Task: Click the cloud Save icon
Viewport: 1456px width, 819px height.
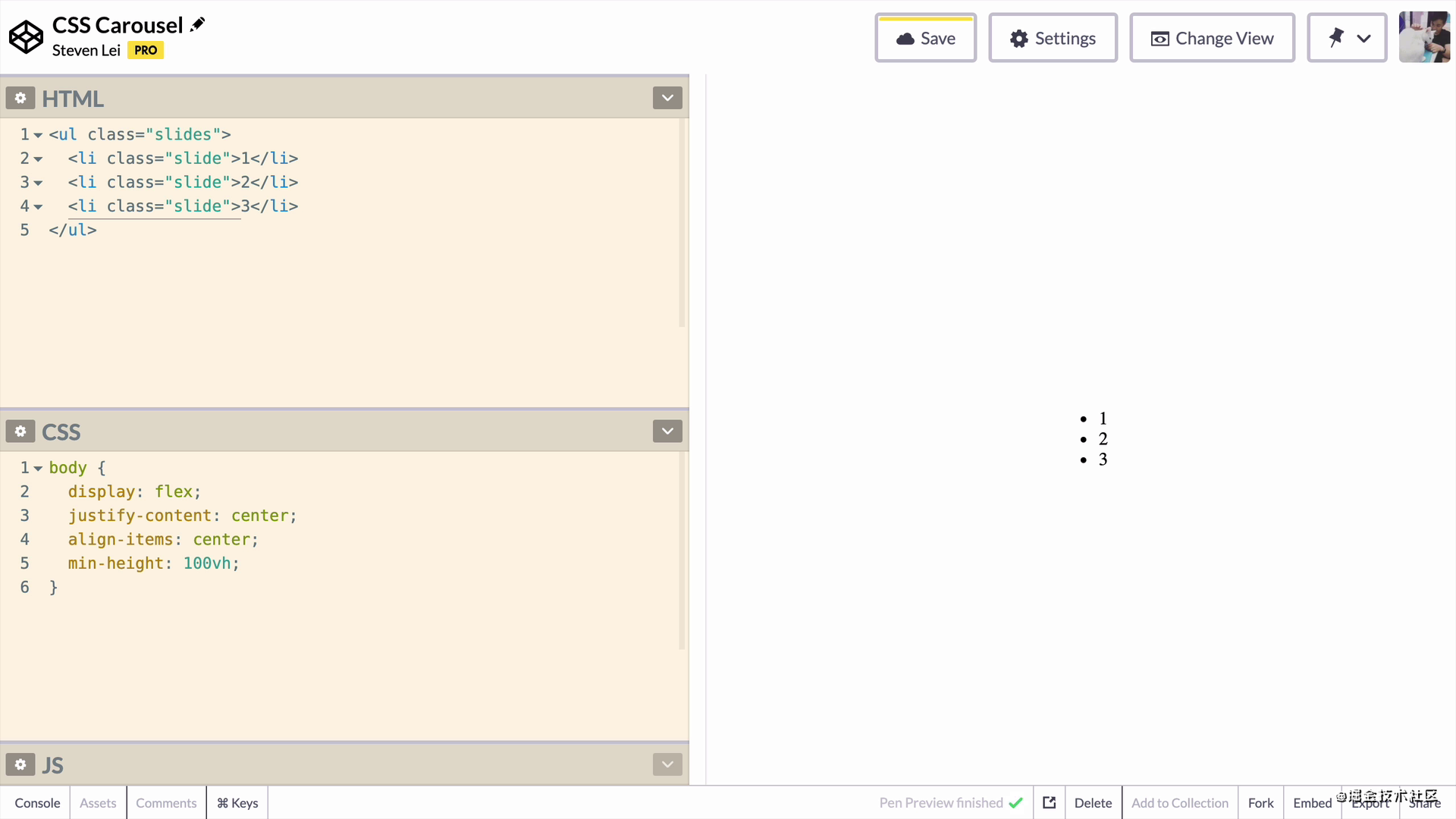Action: [905, 38]
